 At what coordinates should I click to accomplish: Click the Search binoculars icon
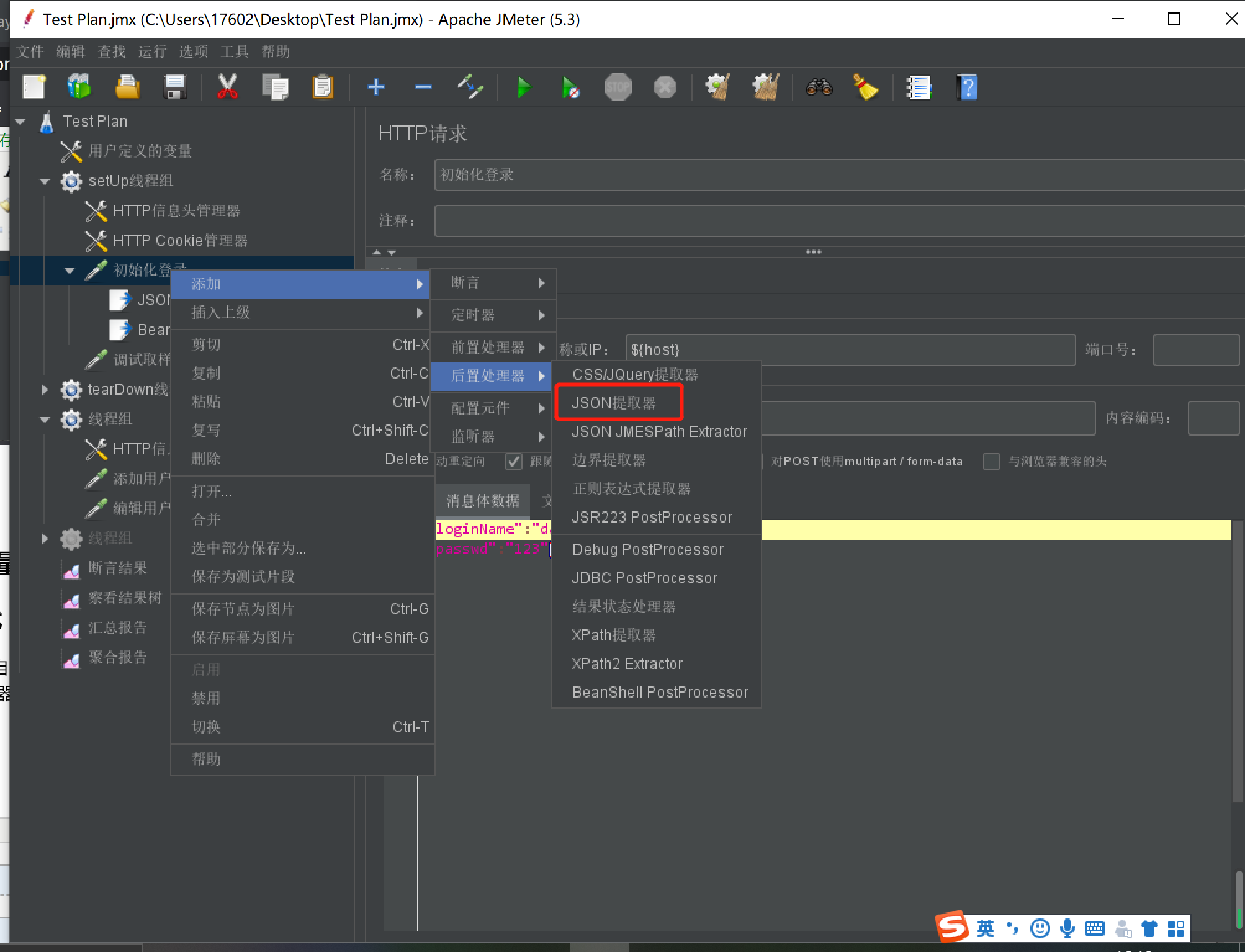[x=819, y=87]
